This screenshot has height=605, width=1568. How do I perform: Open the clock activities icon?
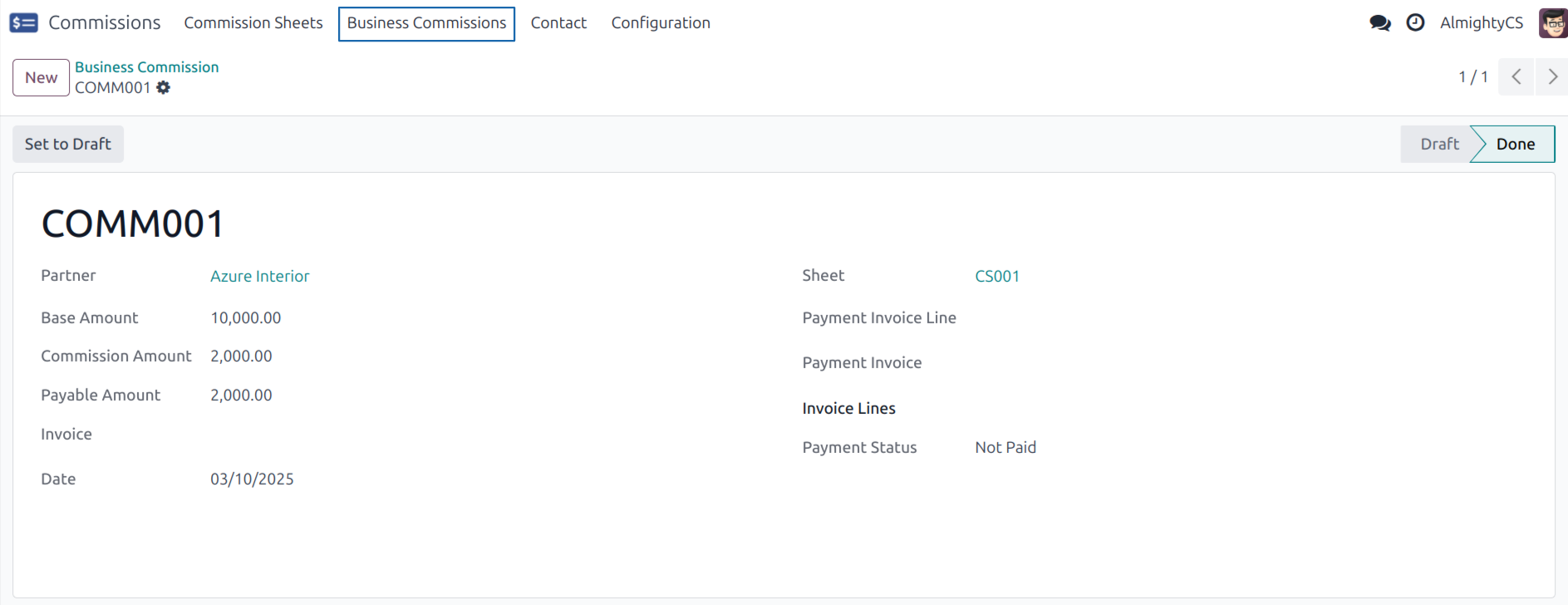(1415, 22)
